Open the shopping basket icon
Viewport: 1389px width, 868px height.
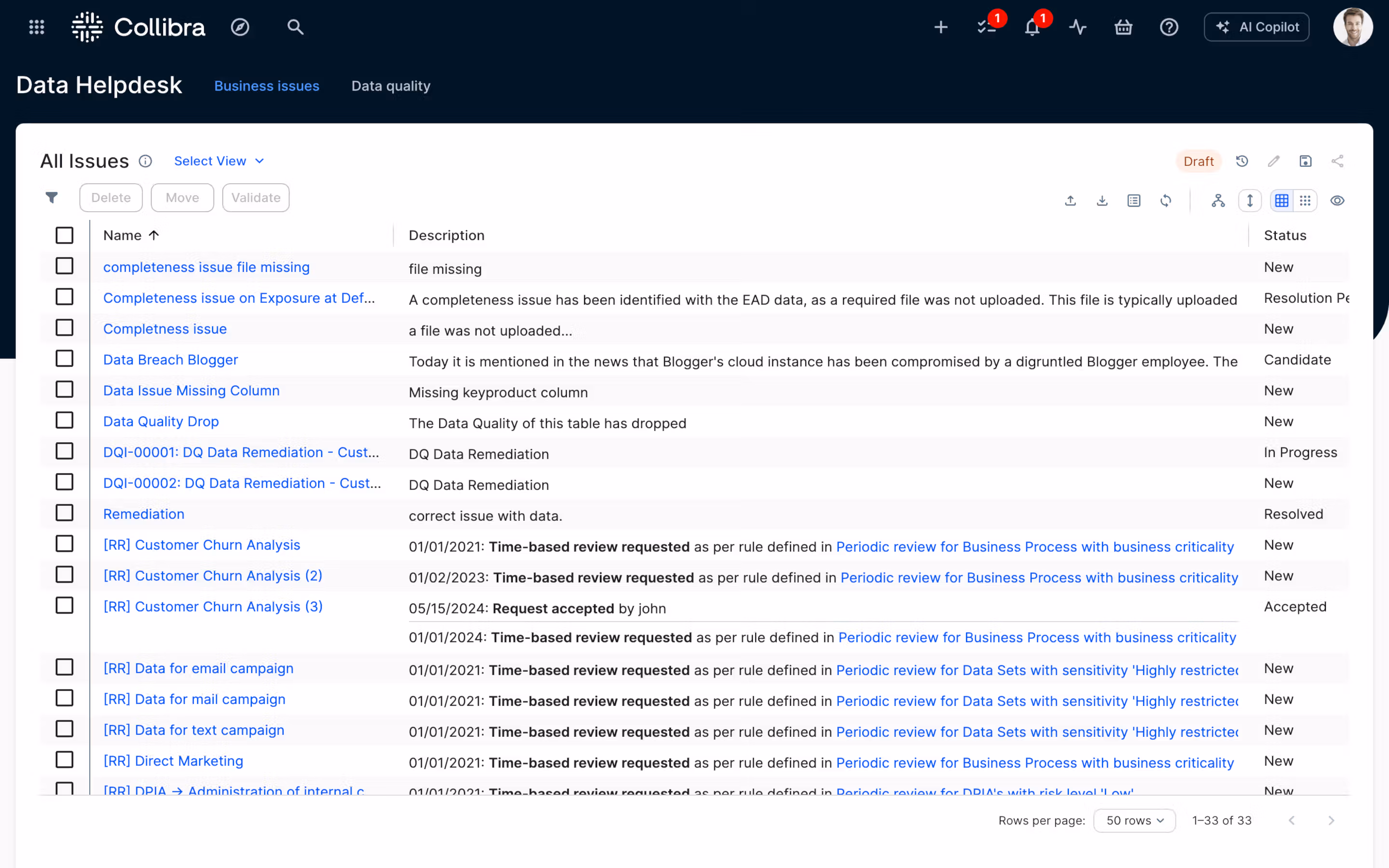pyautogui.click(x=1123, y=27)
